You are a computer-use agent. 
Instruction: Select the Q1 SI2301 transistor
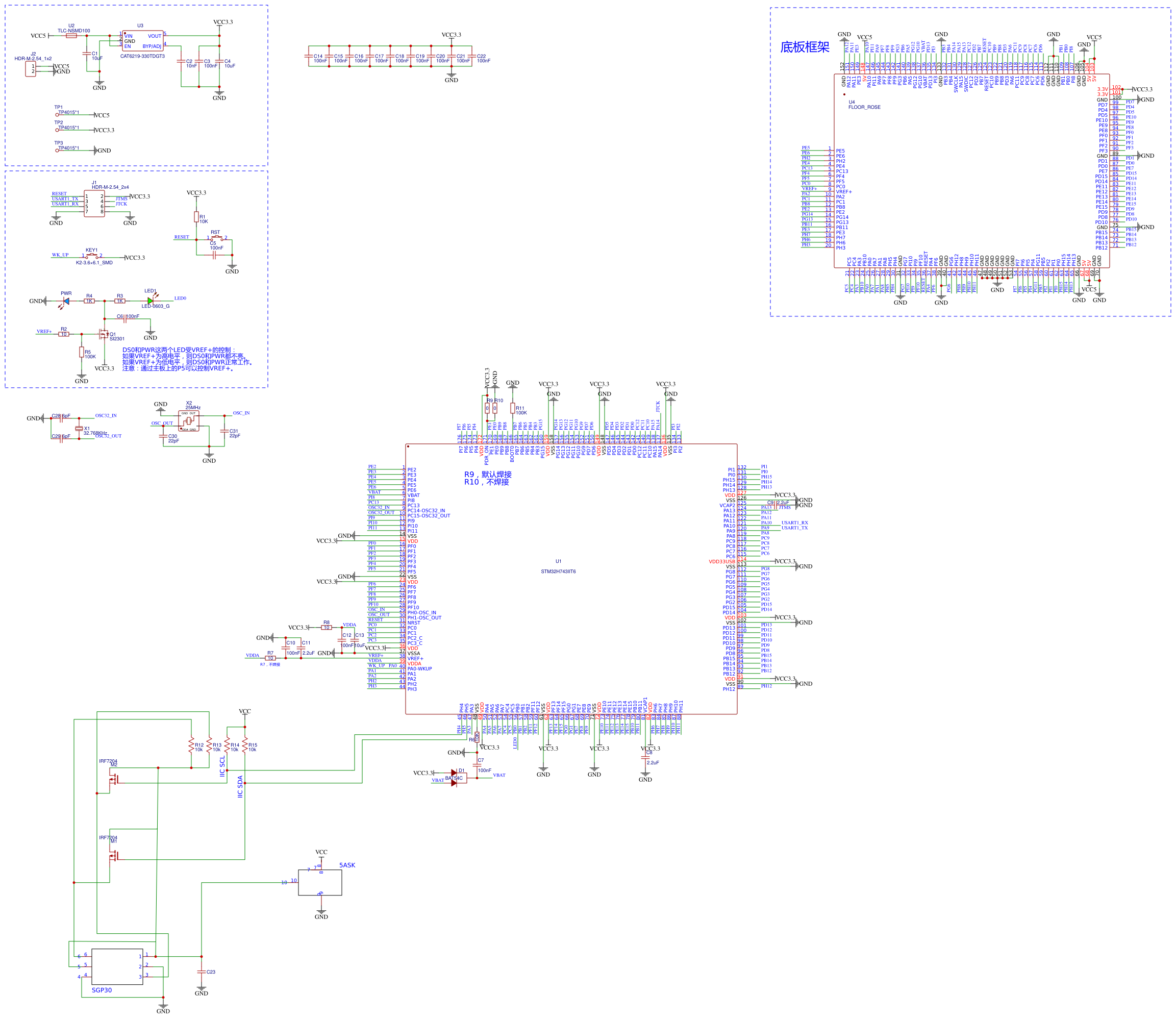104,335
